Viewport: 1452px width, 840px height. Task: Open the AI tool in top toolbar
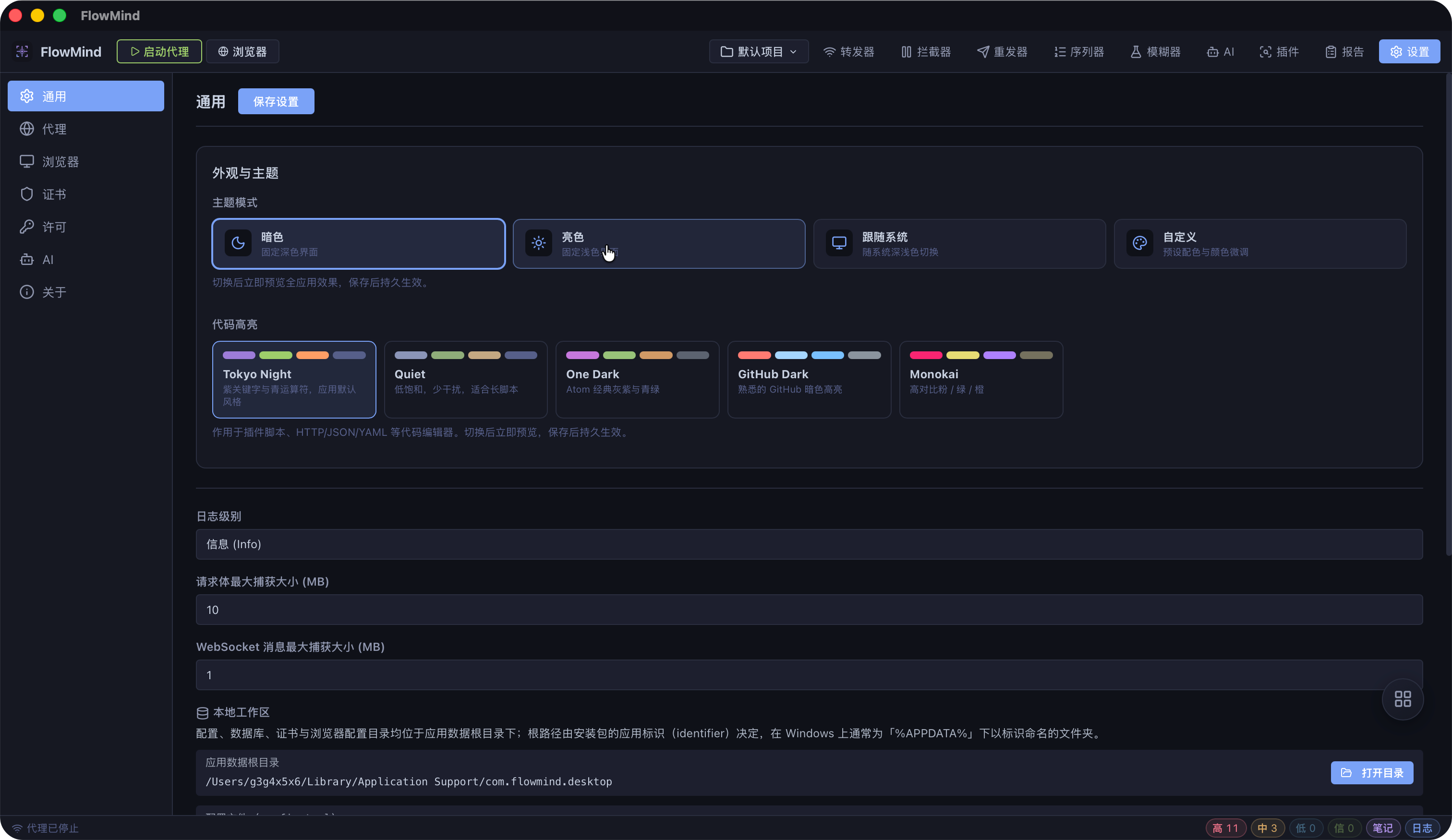[x=1221, y=52]
